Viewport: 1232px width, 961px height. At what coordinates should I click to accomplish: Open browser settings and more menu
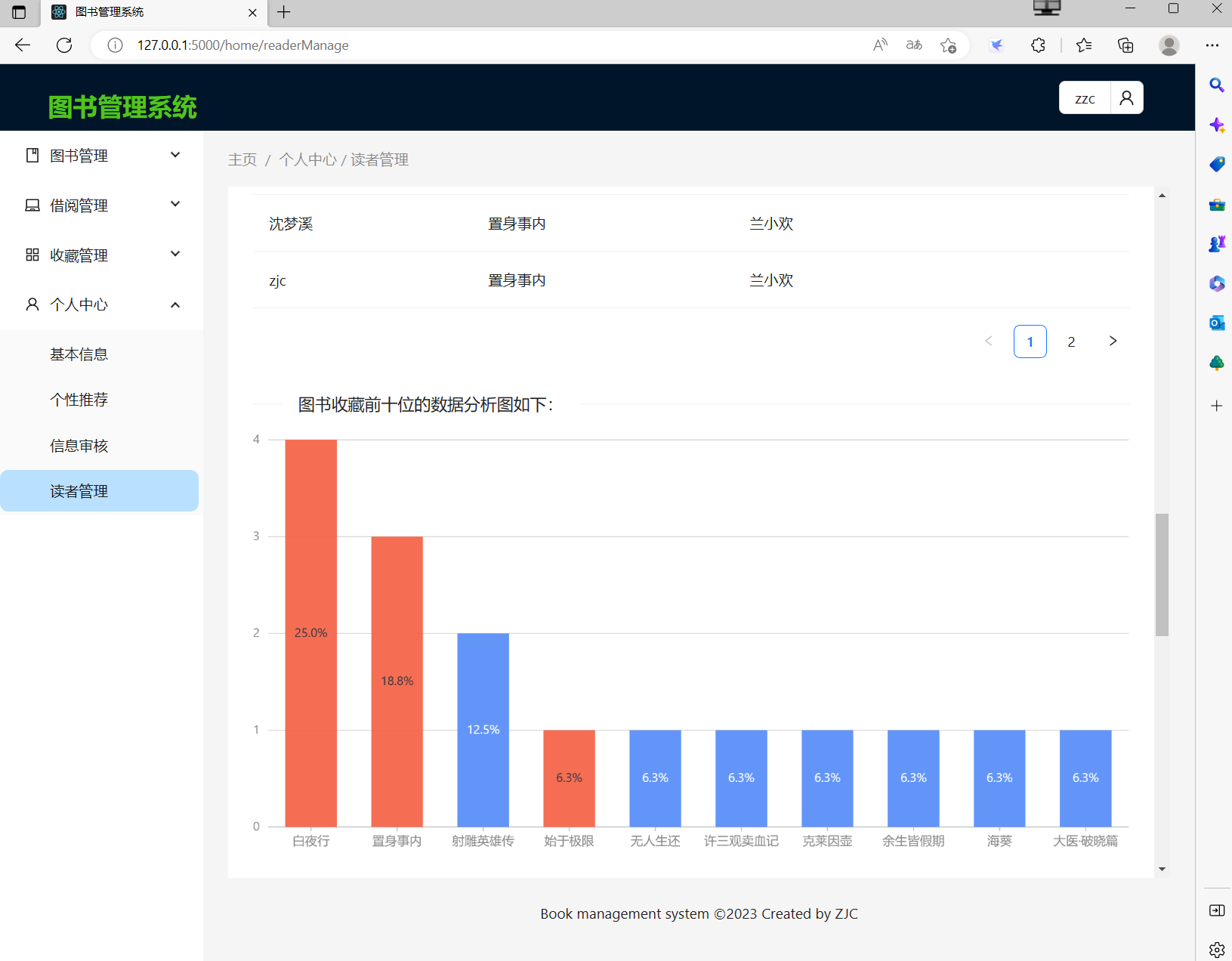tap(1212, 45)
